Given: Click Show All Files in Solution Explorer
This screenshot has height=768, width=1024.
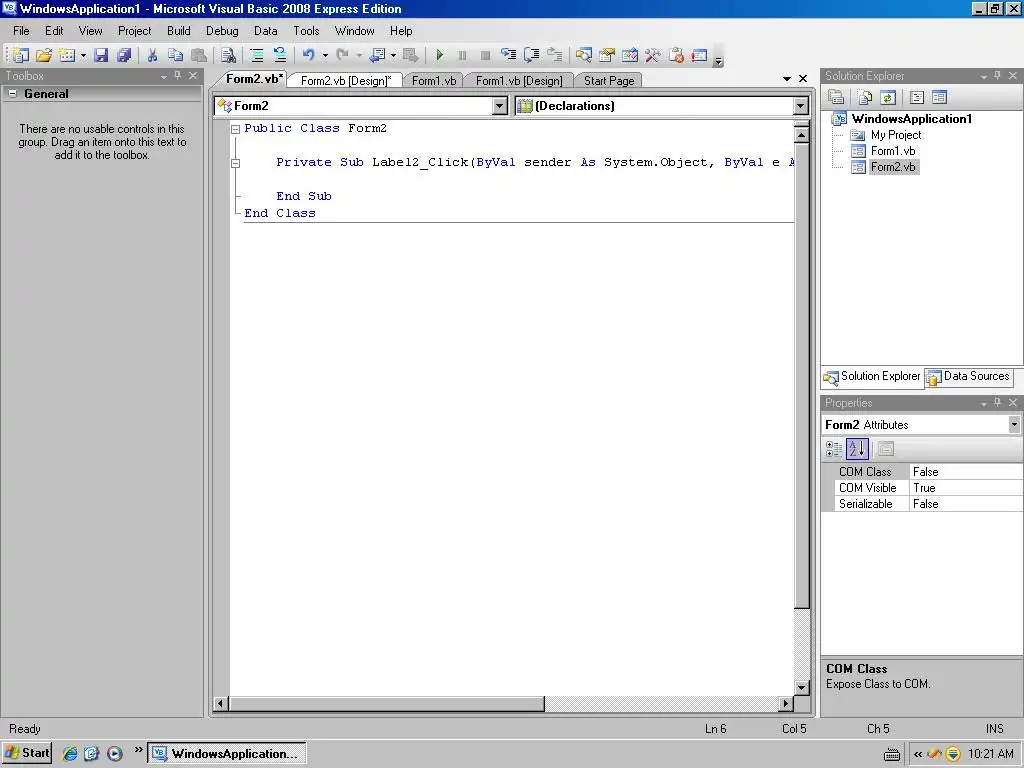Looking at the screenshot, I should 865,97.
